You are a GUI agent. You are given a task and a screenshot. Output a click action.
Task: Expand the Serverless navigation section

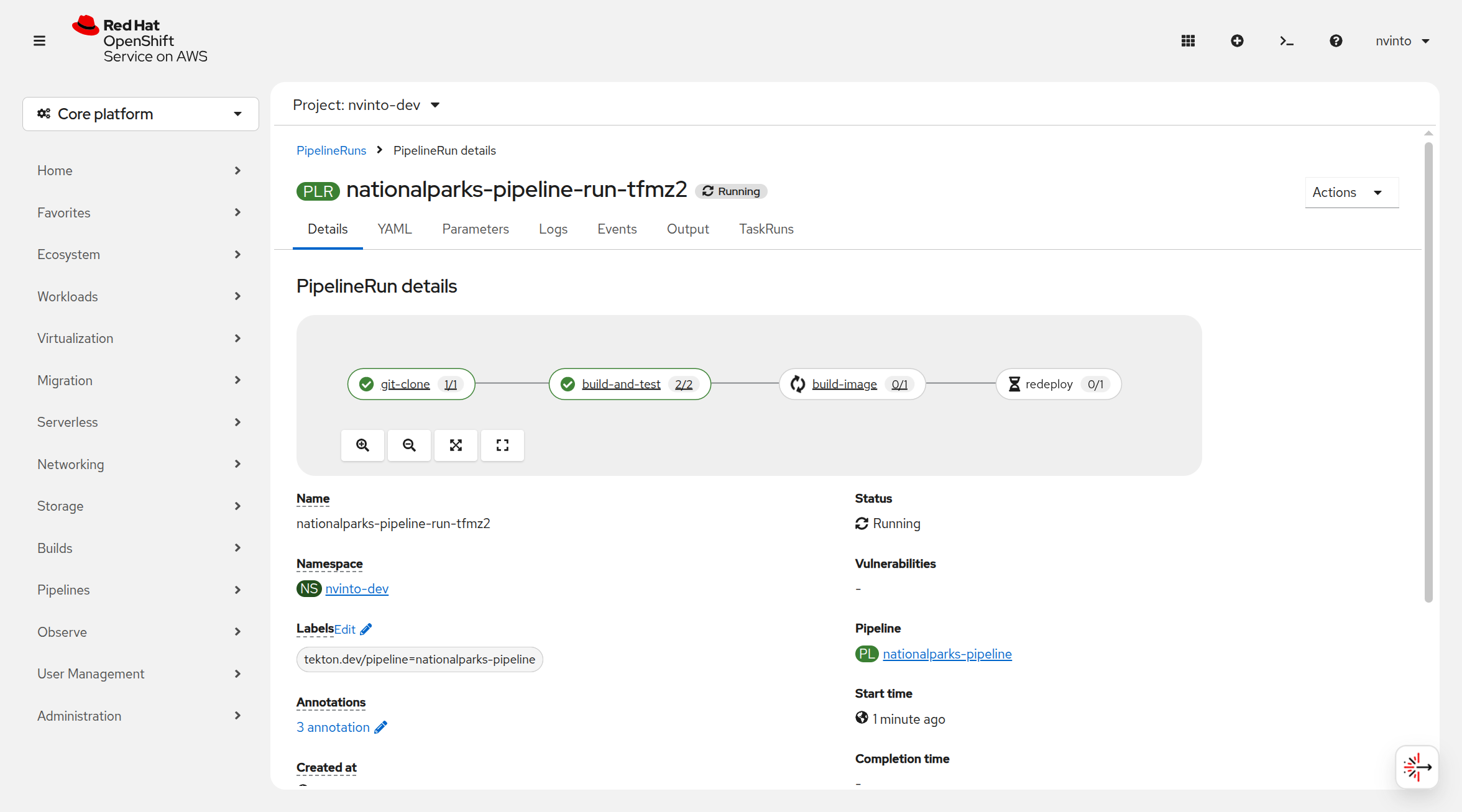[x=139, y=422]
